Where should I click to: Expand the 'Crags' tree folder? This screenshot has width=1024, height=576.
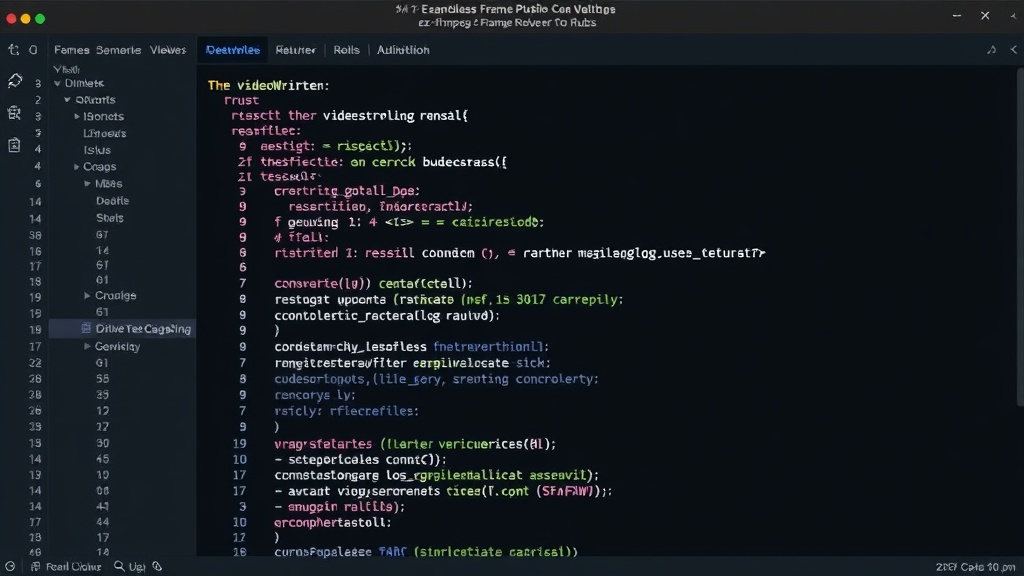[77, 167]
